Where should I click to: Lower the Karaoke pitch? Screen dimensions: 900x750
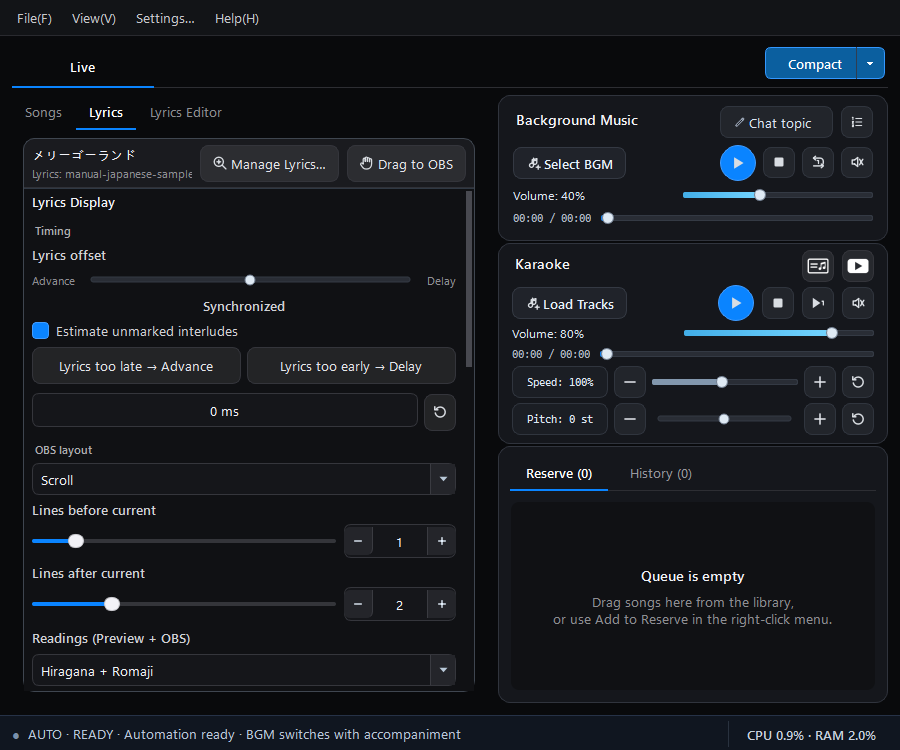(x=630, y=419)
